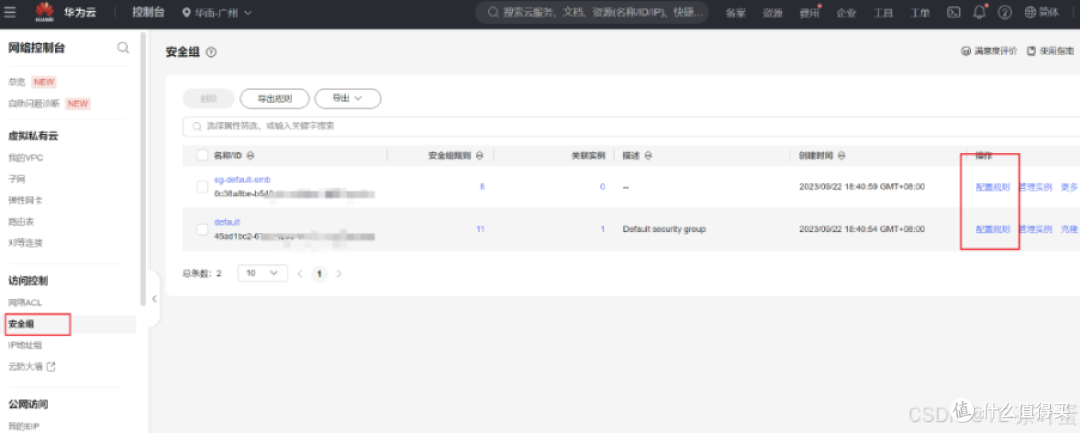Click rule count 8 for sg-default-smb

481,187
